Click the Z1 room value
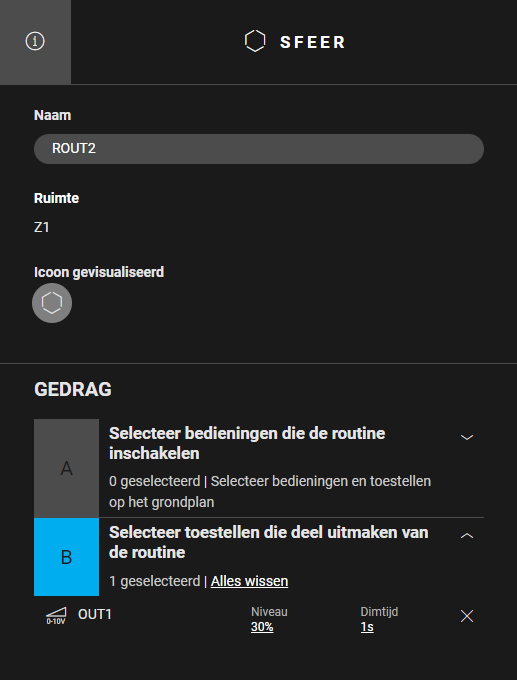 pyautogui.click(x=42, y=227)
